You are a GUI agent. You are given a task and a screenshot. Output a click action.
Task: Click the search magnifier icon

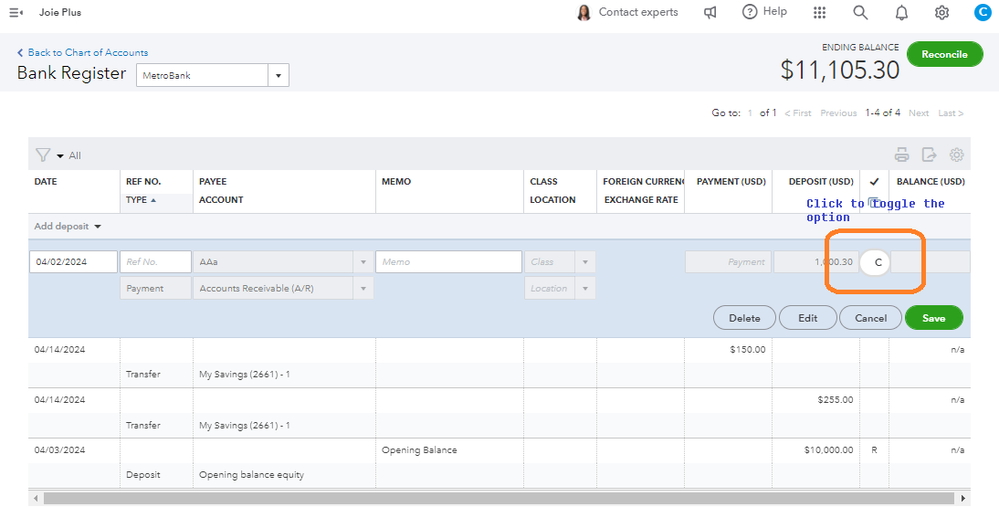(x=860, y=12)
